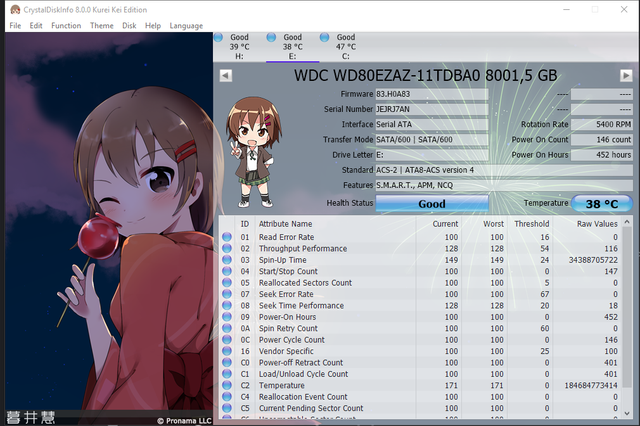The height and width of the screenshot is (426, 640).
Task: Click status icon of Start/Stop Count row
Action: tap(227, 271)
